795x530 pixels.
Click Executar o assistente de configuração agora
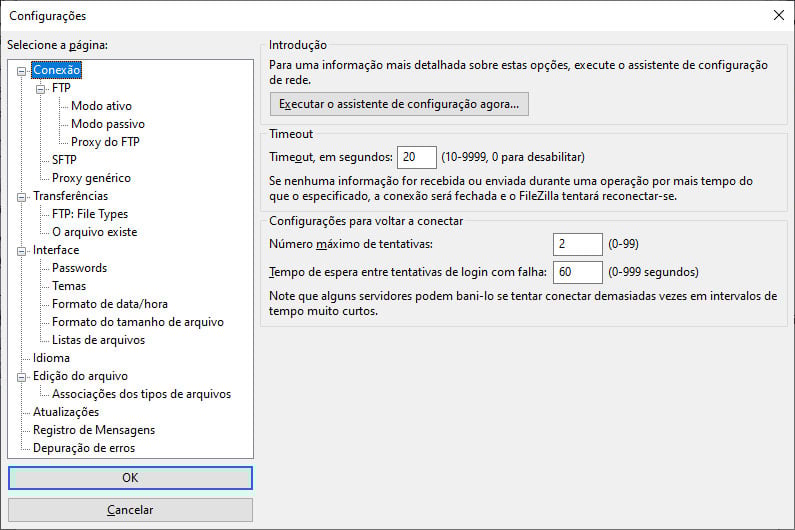399,104
